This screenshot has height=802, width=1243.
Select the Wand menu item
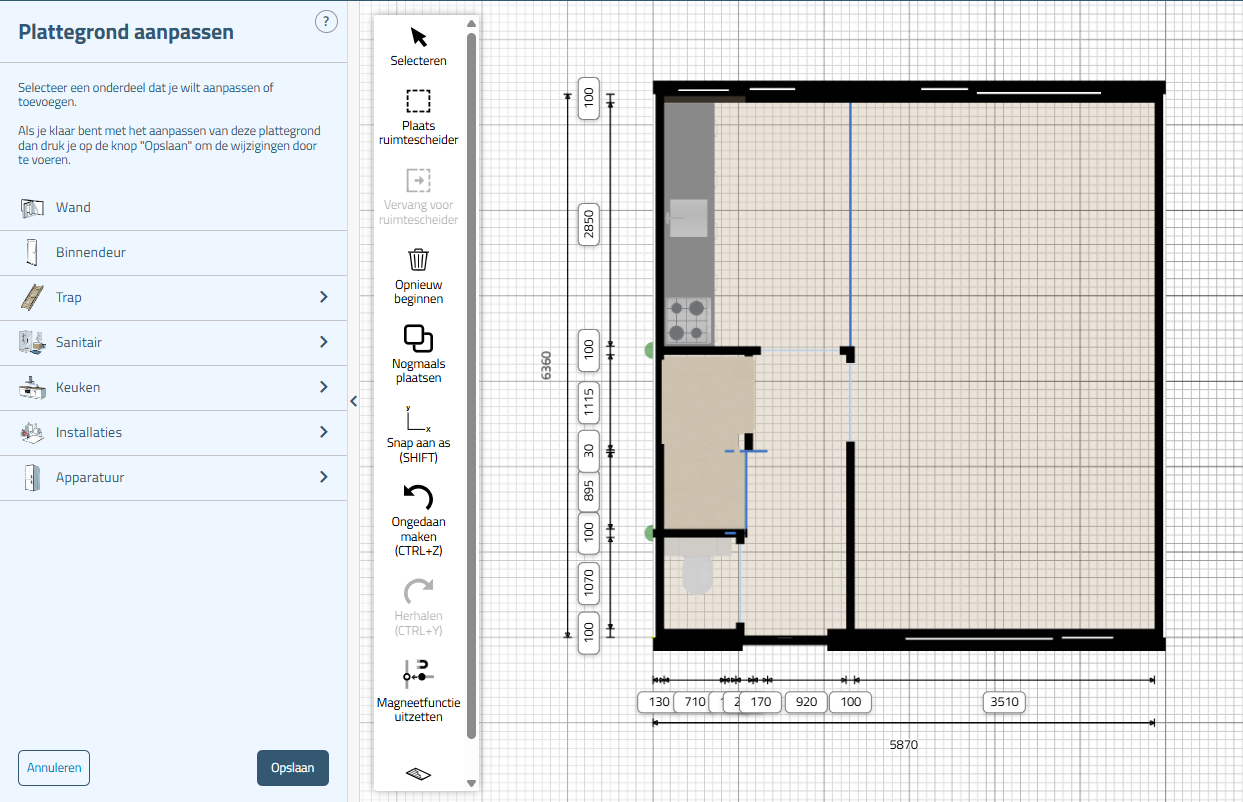coord(73,208)
